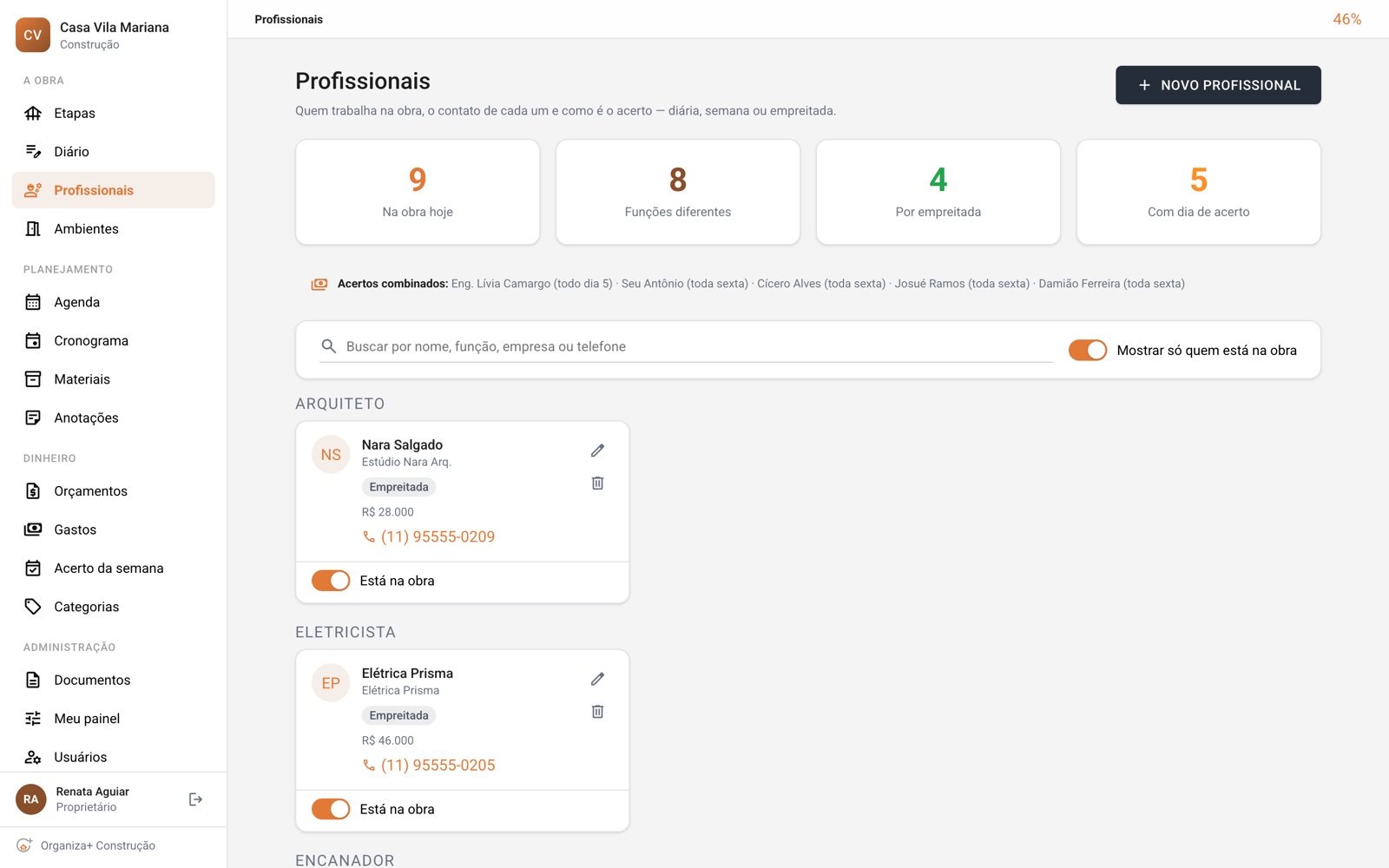
Task: Click the Usuários people-gear icon
Action: coord(33,757)
